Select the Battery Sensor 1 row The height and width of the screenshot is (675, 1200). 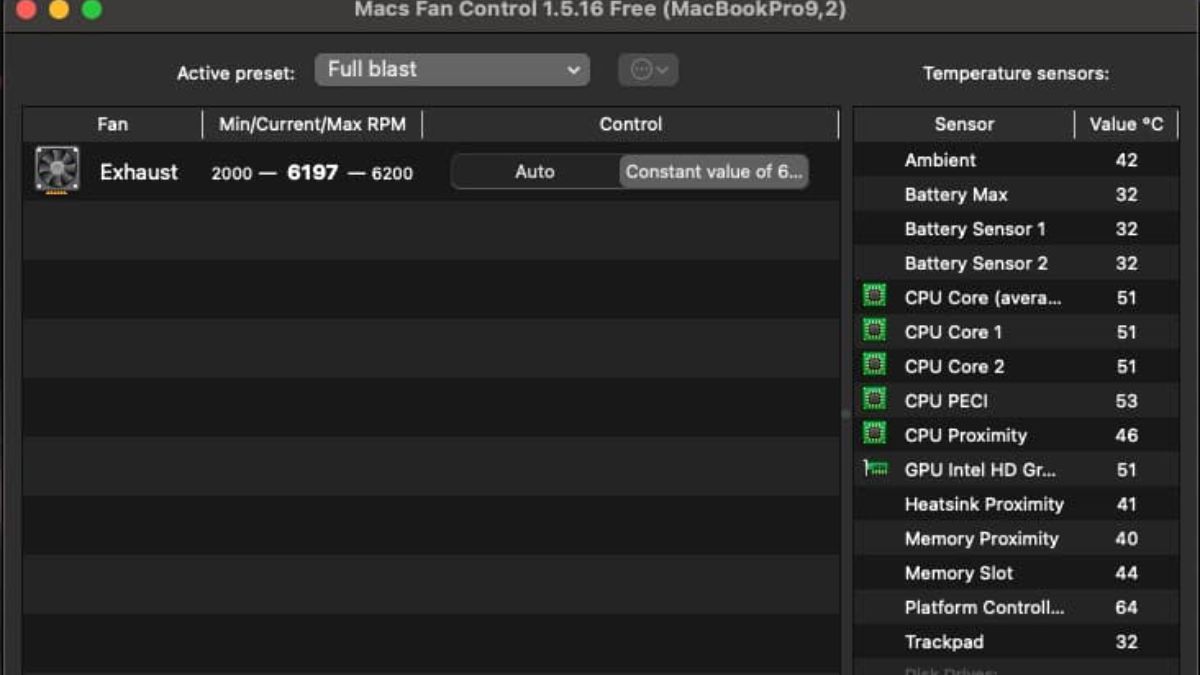[1016, 229]
